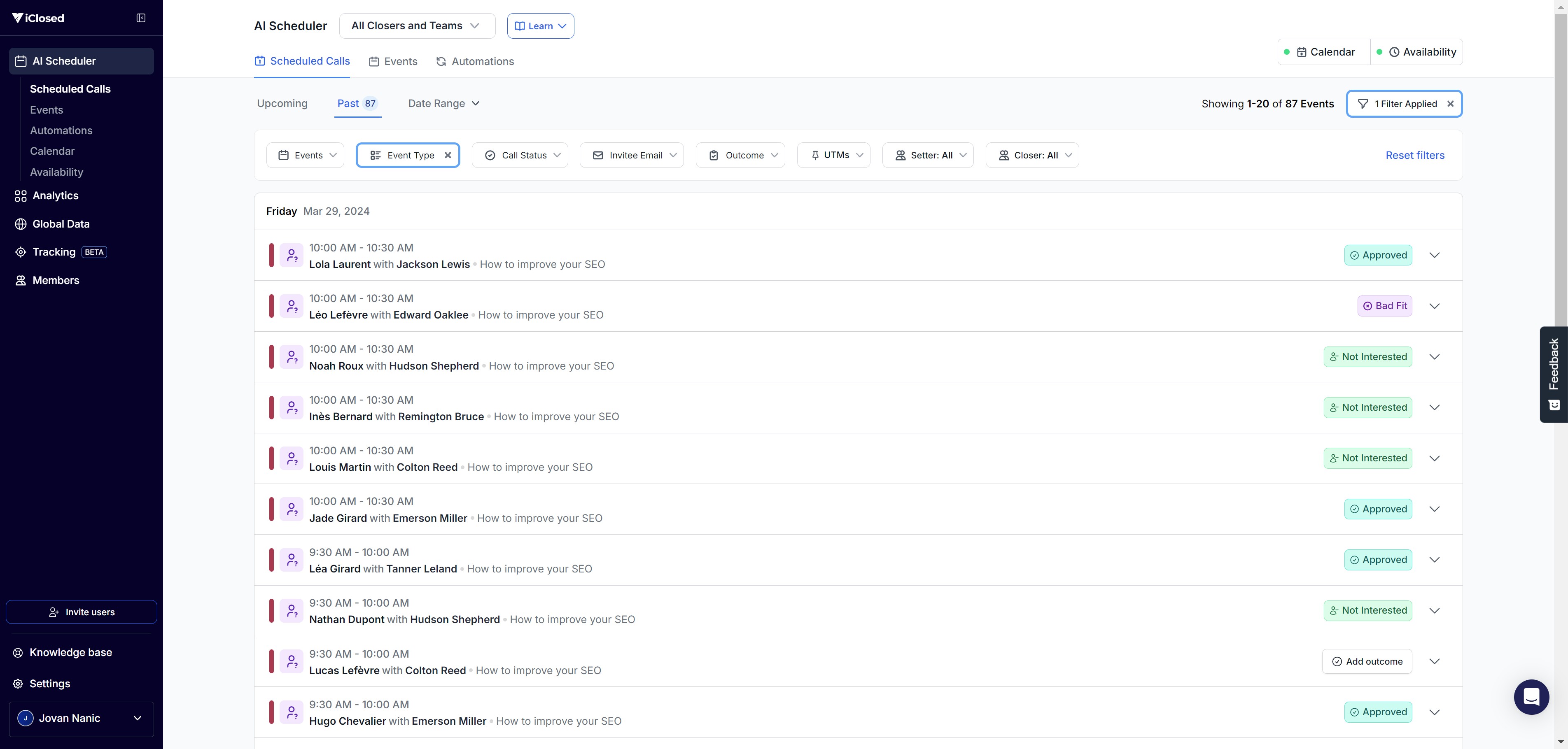Expand the Date Range selector
1568x749 pixels.
click(x=443, y=103)
